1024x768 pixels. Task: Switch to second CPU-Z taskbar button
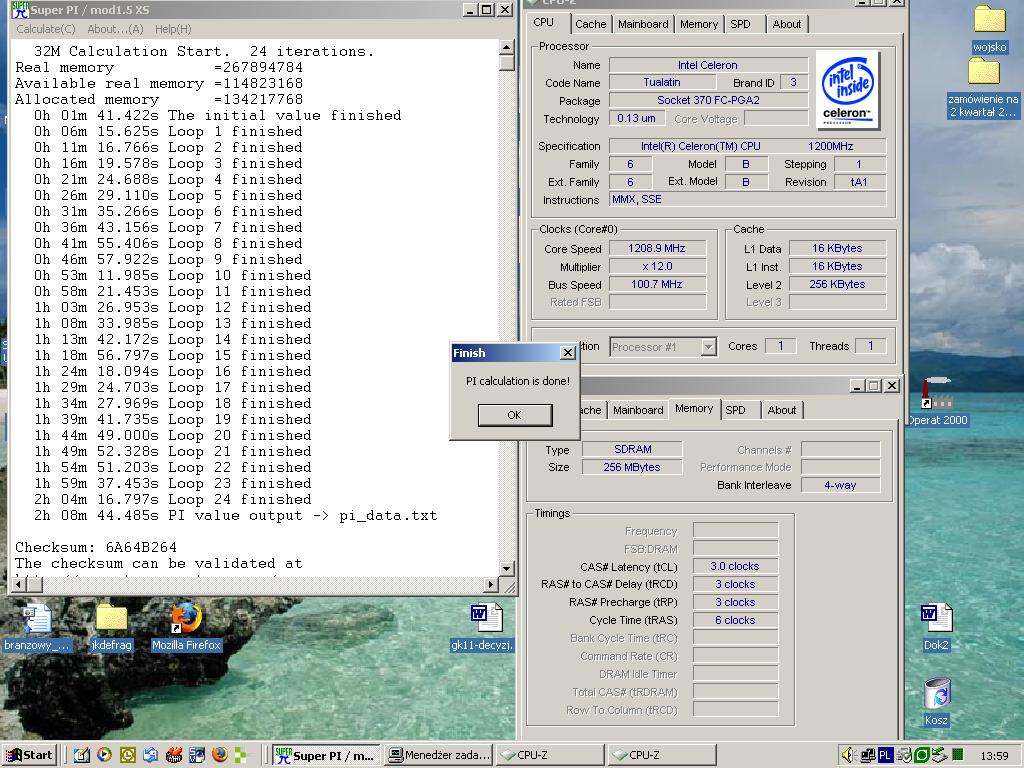tap(662, 756)
